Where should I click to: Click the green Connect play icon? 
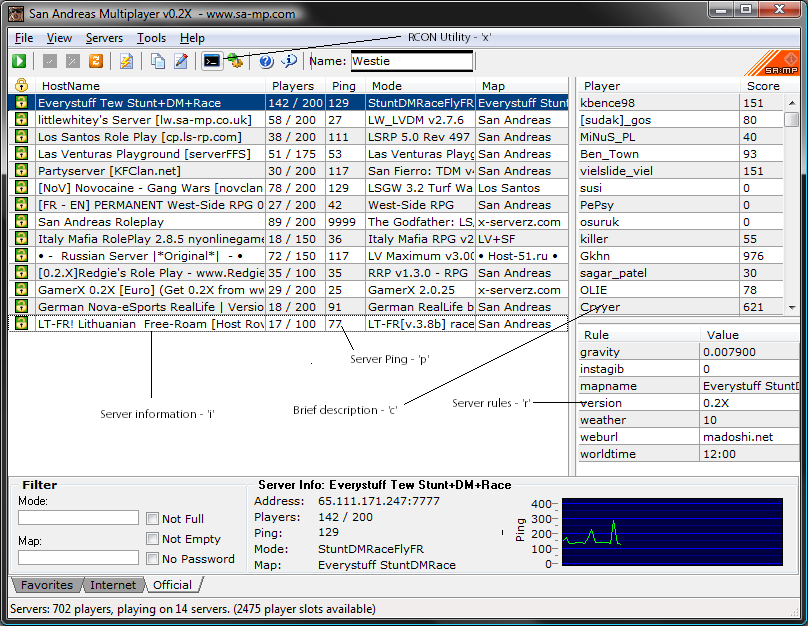pyautogui.click(x=19, y=61)
